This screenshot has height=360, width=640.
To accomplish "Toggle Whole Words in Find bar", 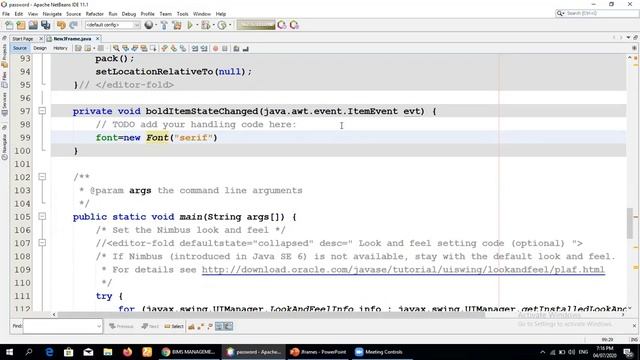I will click(200, 326).
